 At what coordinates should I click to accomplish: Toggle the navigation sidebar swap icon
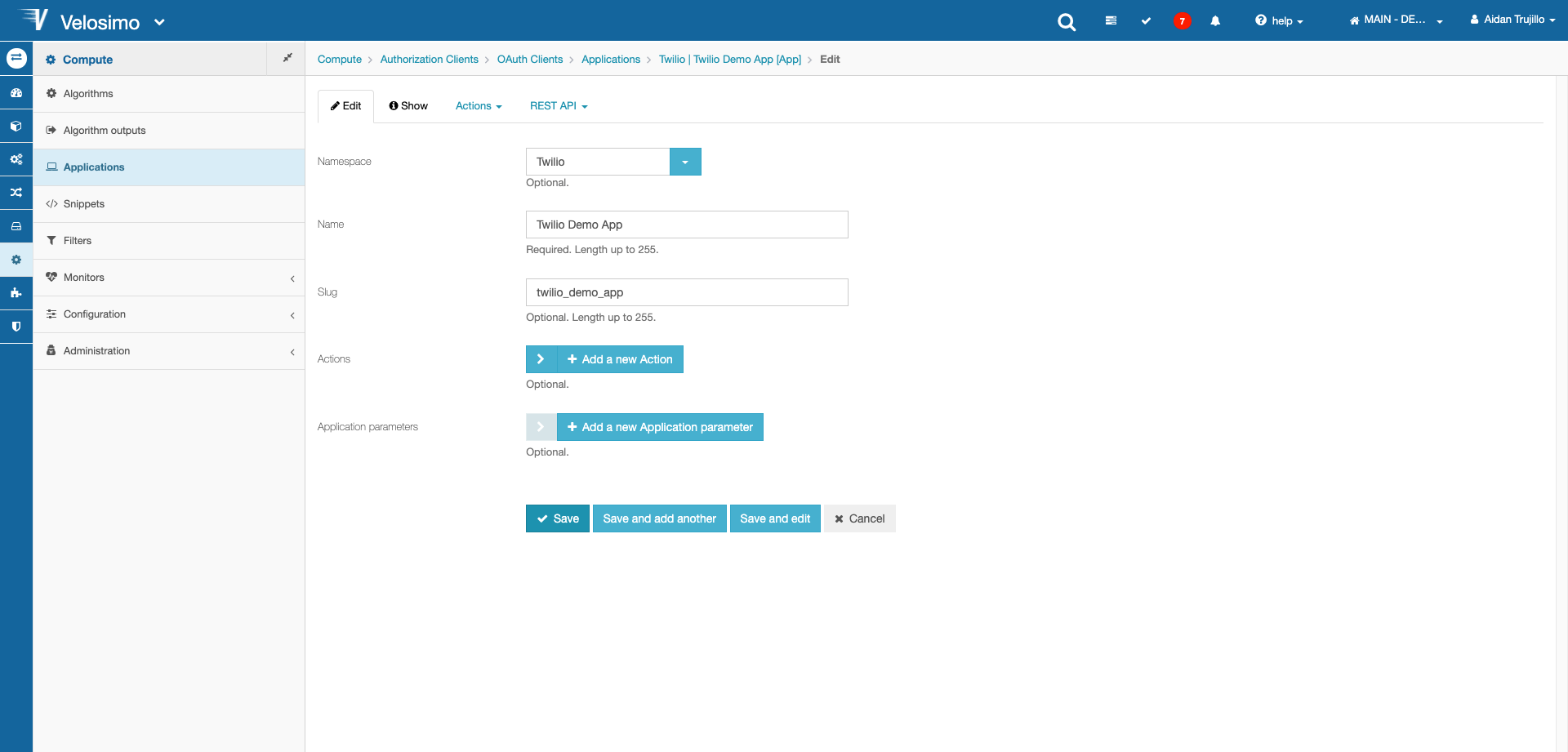coord(16,59)
